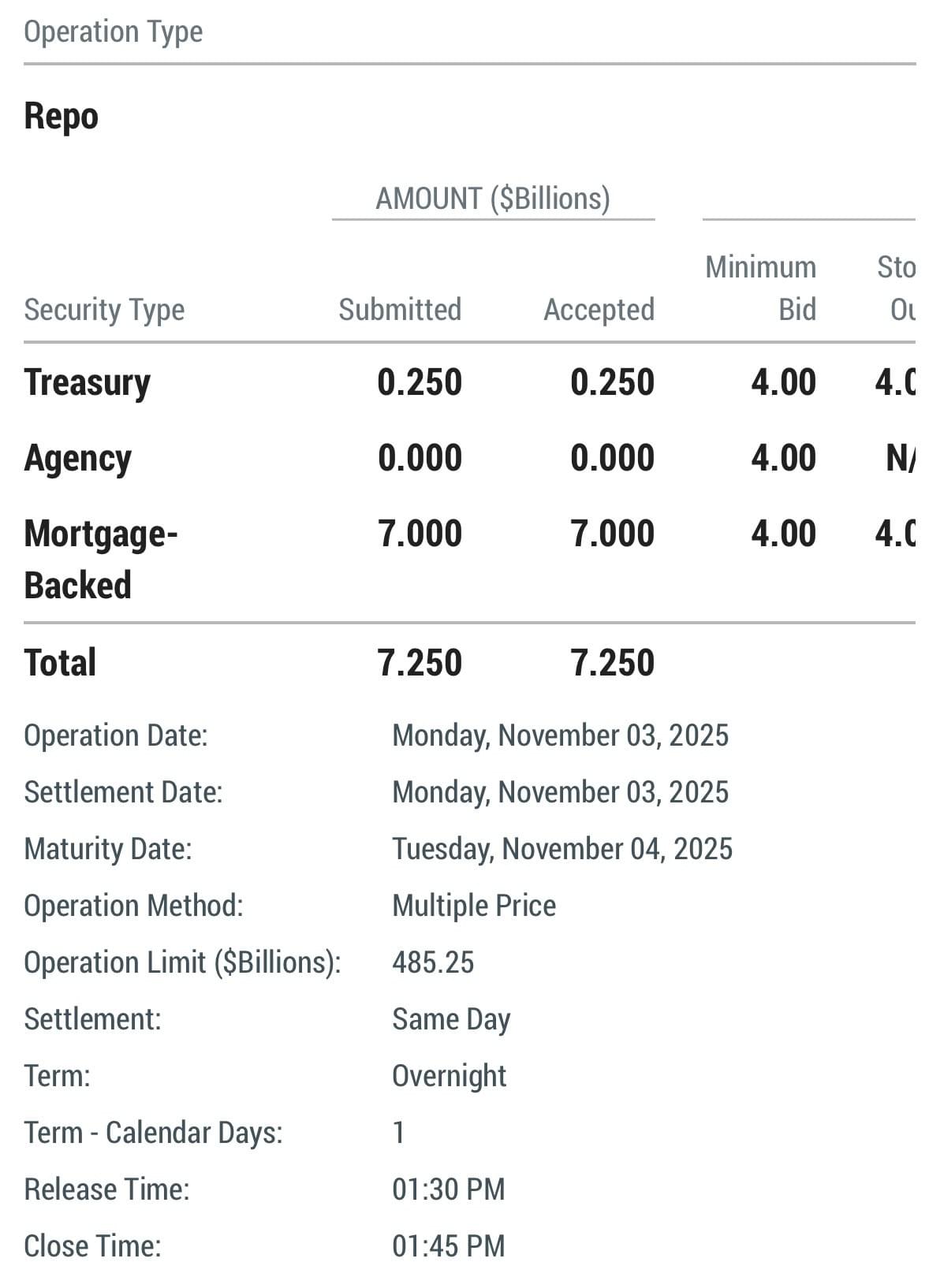Click Mortgage-Backed's accepted amount 7.000
Screen dimensions: 929x1288
tap(612, 534)
